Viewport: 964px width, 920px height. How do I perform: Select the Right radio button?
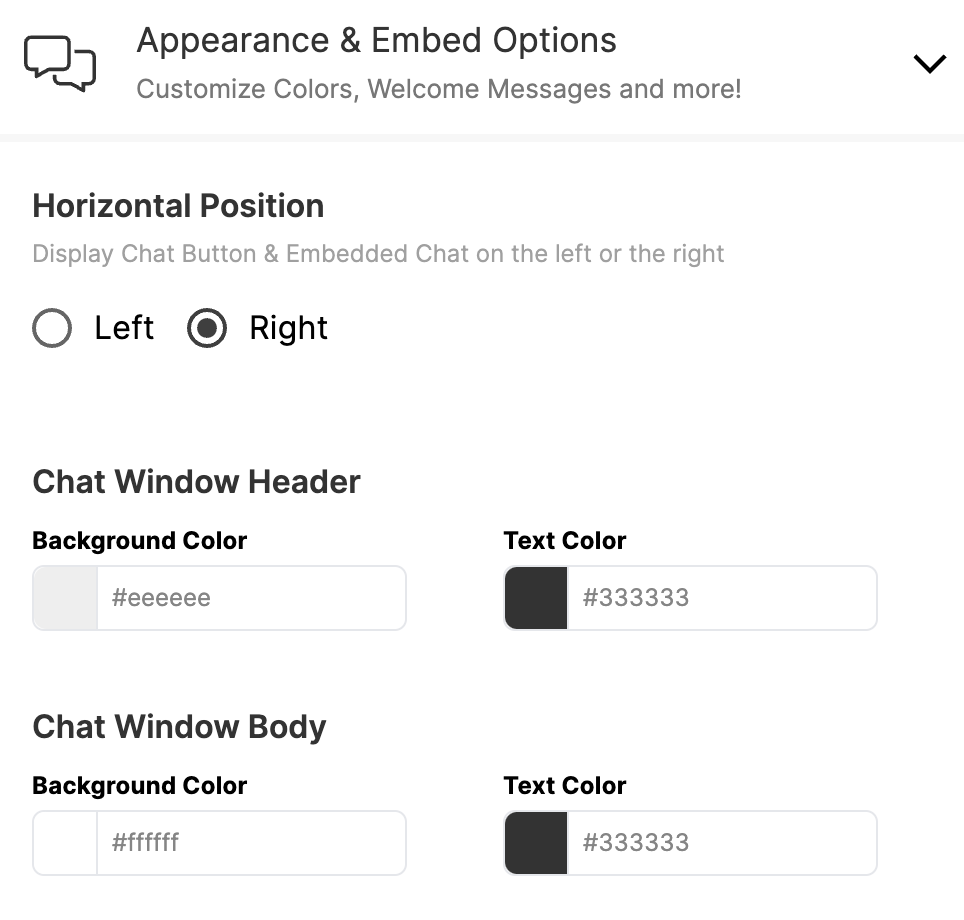coord(207,328)
